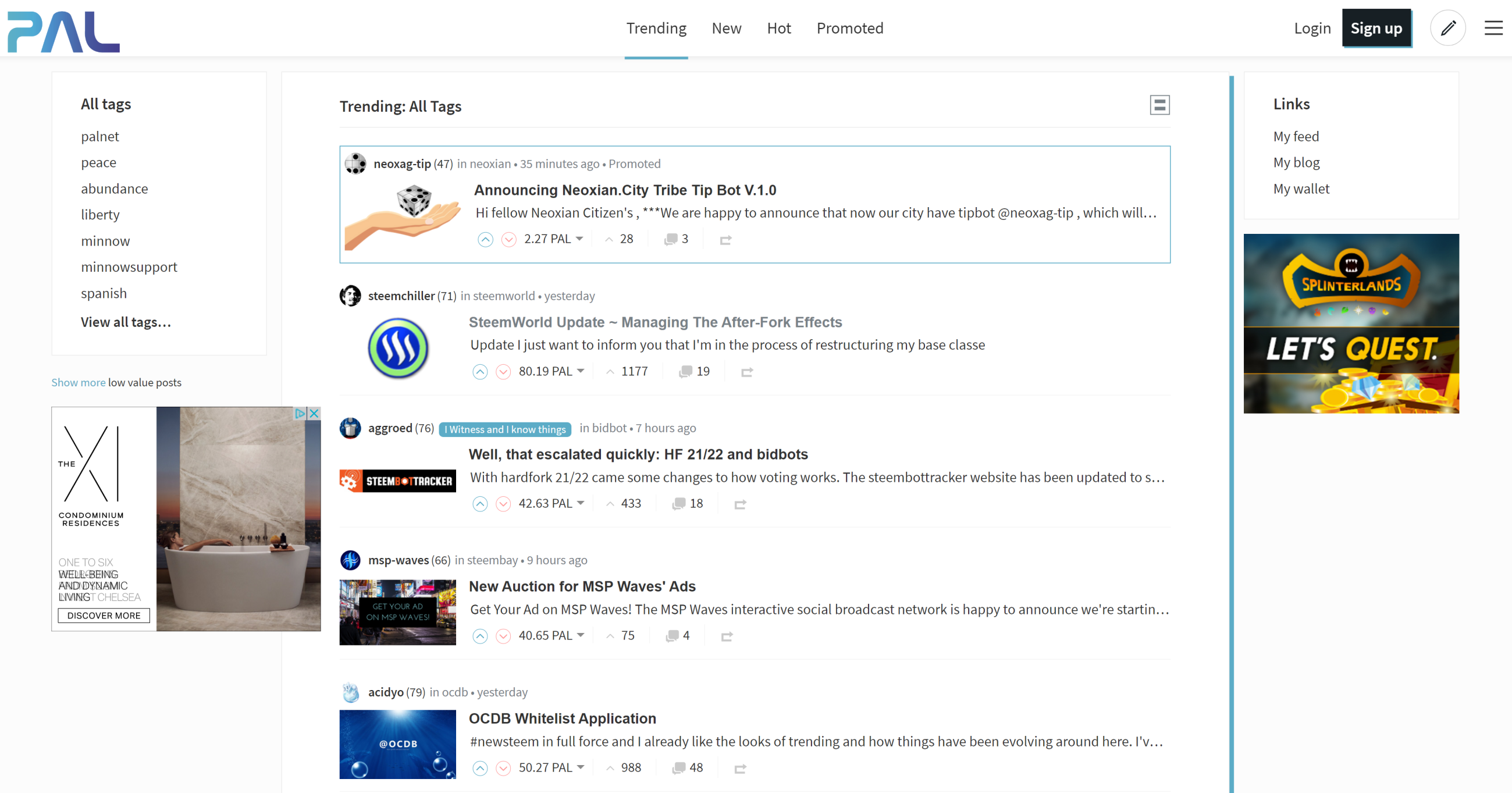Reblog the OCDB Whitelist Application post
This screenshot has width=1512, height=793.
(x=739, y=768)
